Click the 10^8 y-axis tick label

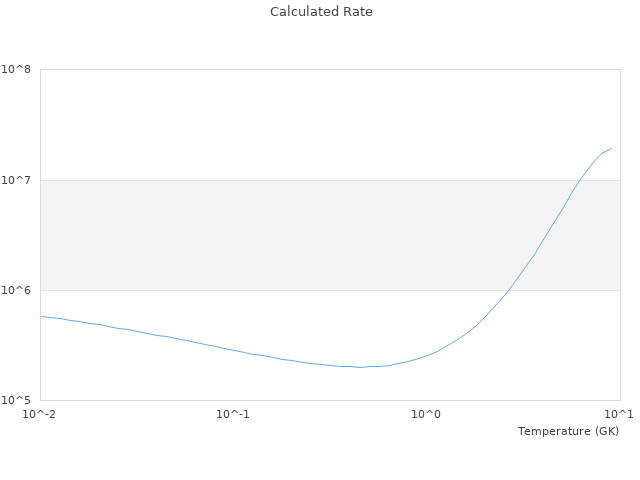click(16, 70)
